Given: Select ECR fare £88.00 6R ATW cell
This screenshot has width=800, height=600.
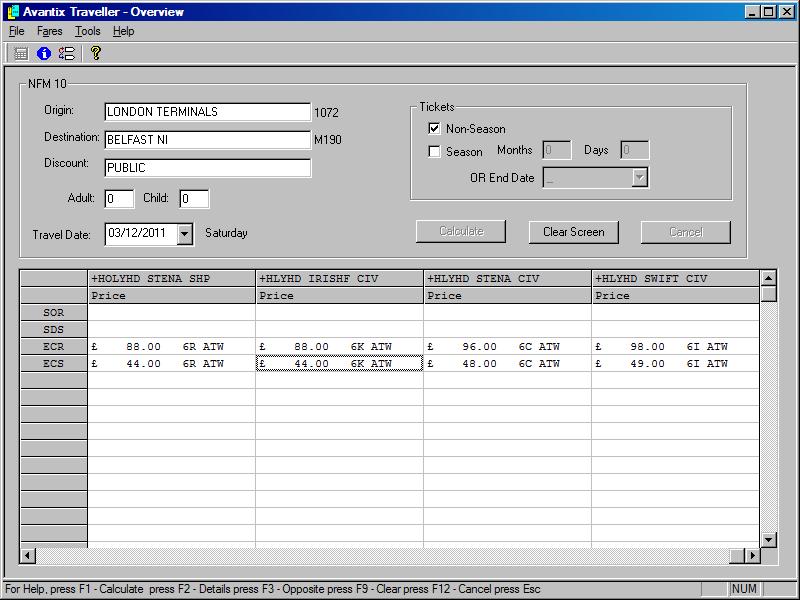Looking at the screenshot, I should click(x=171, y=346).
